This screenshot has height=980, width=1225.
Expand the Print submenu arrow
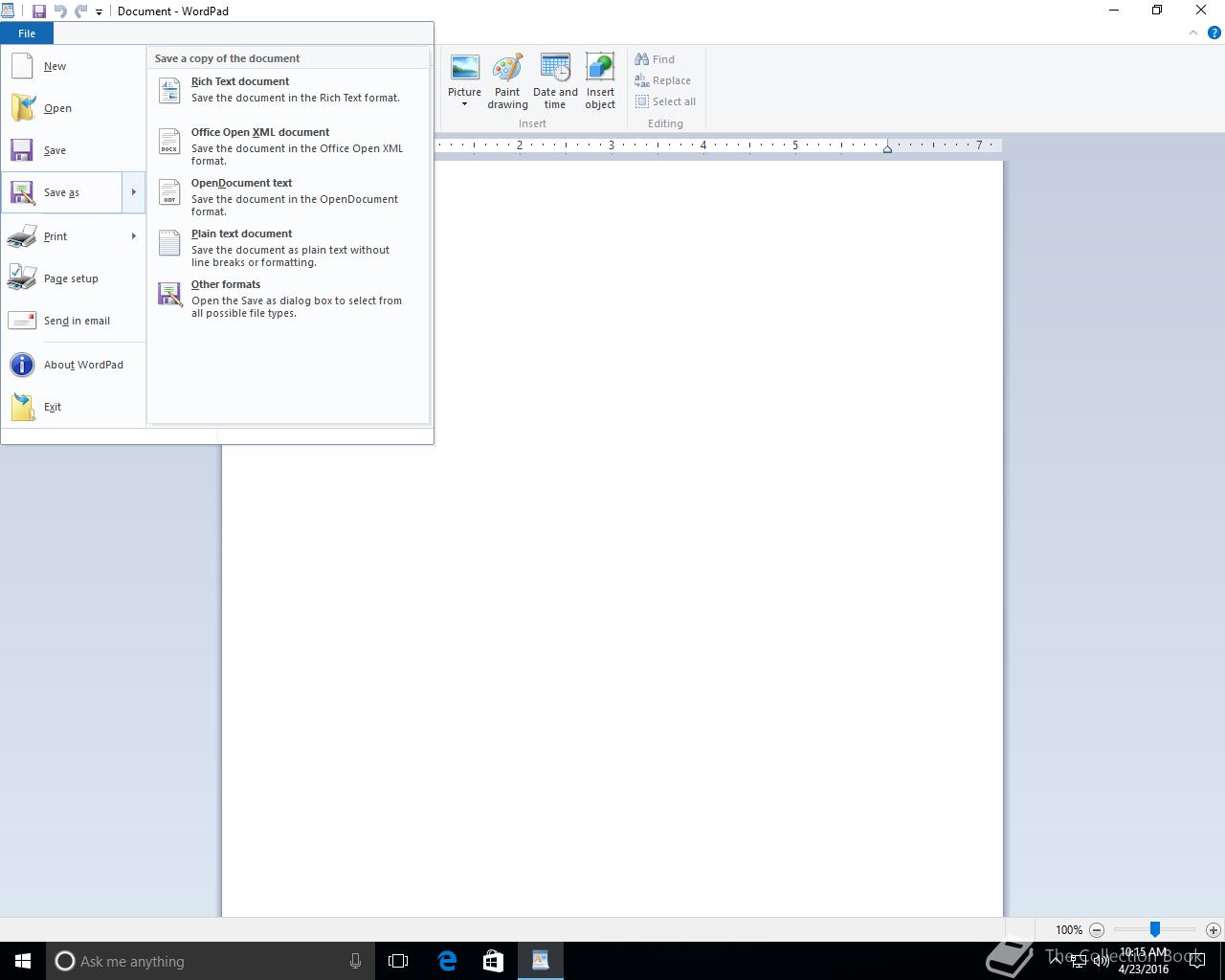[134, 236]
